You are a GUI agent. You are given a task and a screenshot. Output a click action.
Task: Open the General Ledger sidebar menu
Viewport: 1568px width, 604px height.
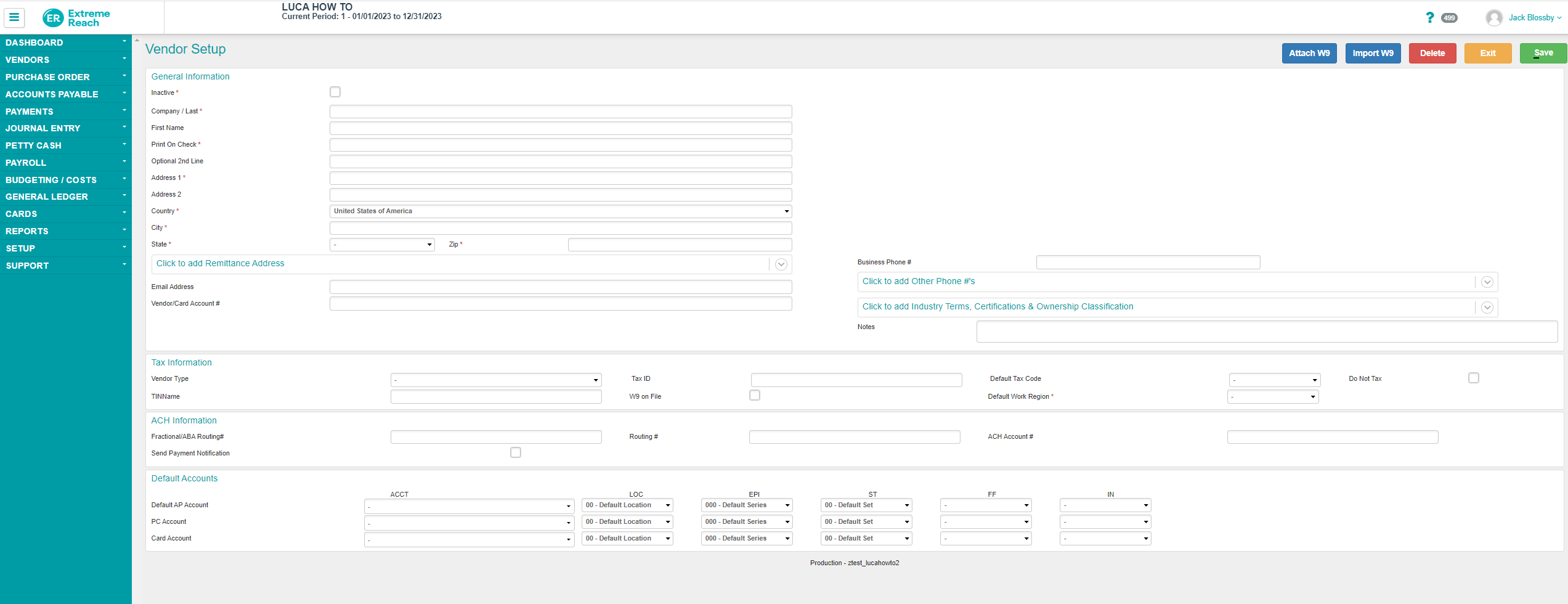click(65, 197)
